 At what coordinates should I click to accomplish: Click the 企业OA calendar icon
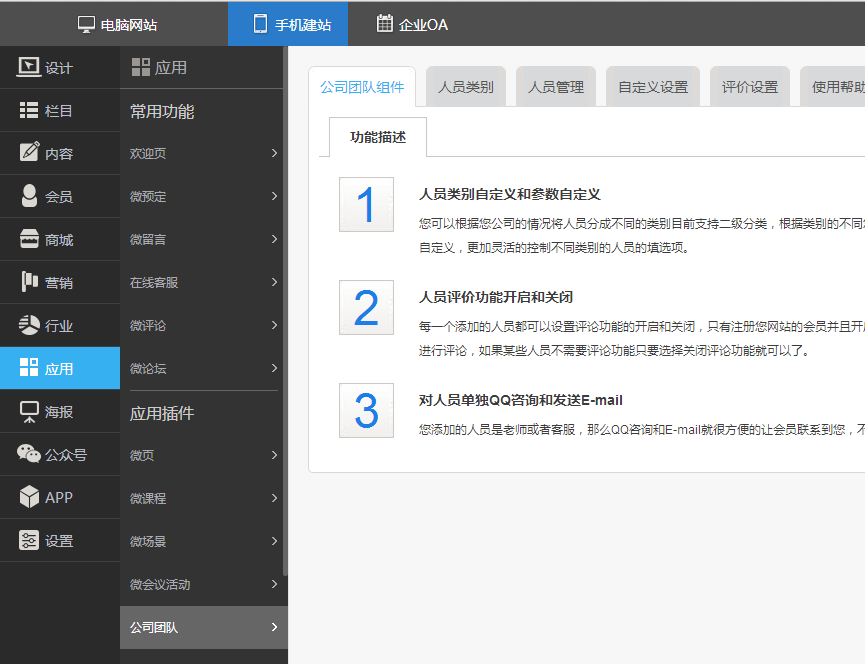[385, 23]
